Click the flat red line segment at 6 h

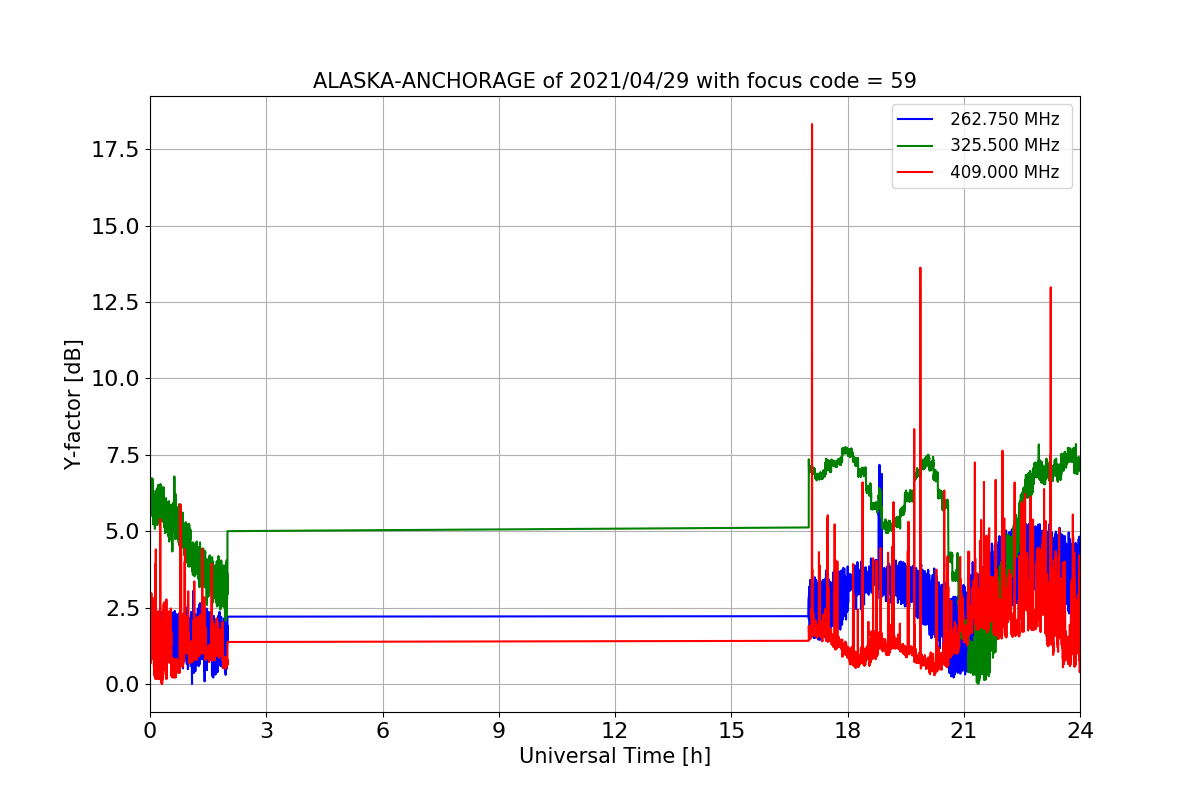point(382,641)
